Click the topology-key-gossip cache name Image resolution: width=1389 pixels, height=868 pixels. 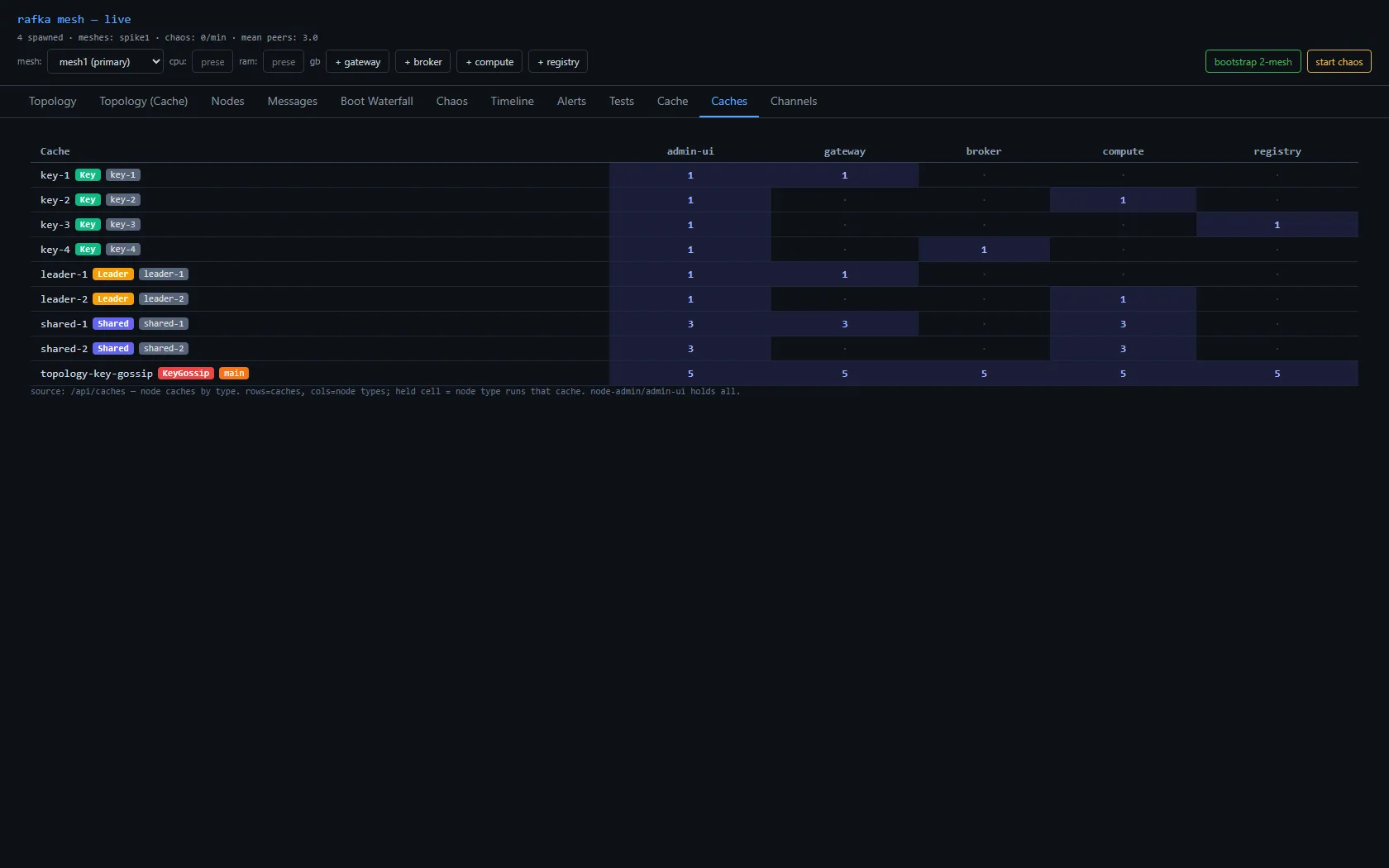click(97, 374)
